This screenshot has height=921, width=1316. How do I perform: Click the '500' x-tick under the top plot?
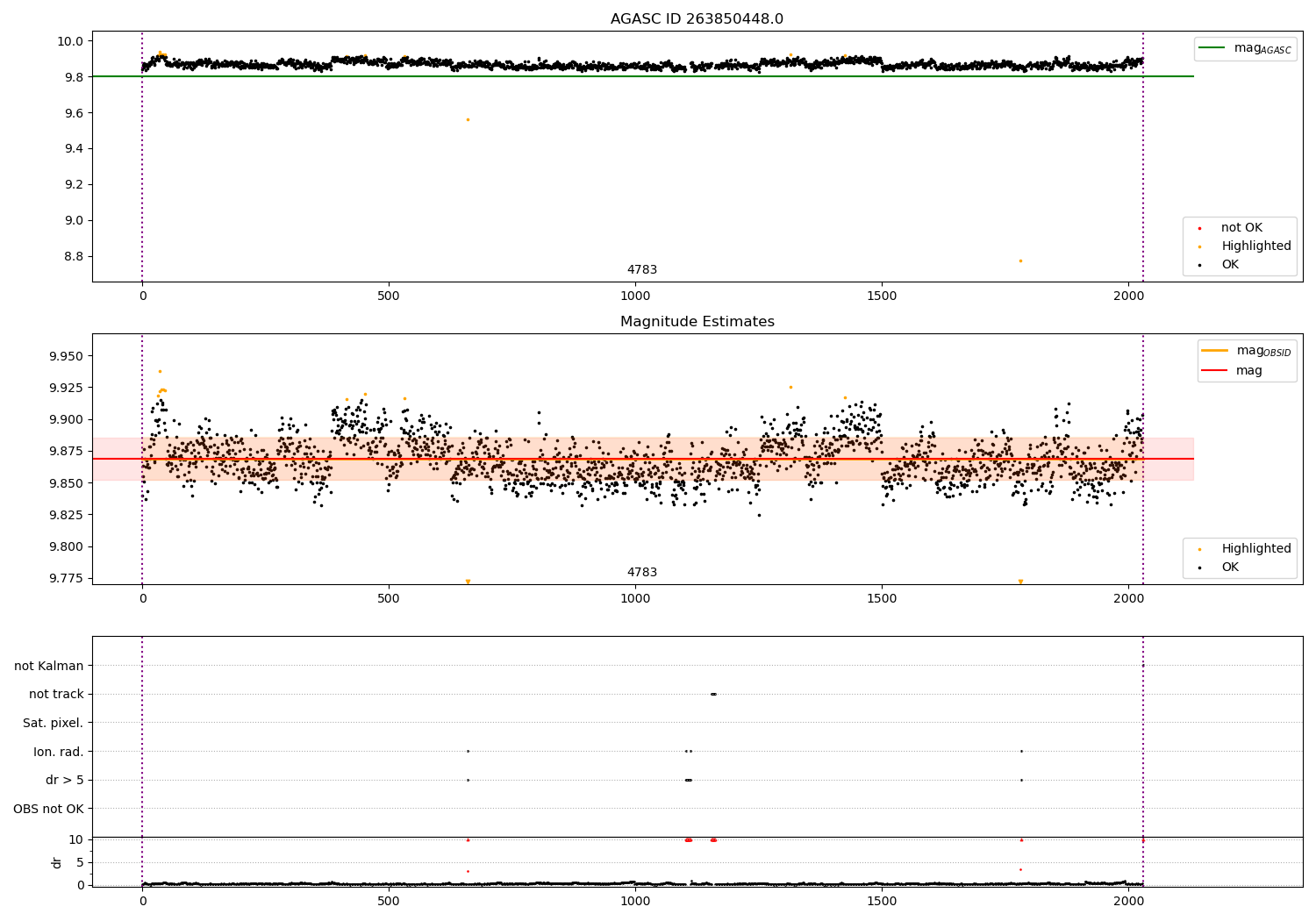389,296
